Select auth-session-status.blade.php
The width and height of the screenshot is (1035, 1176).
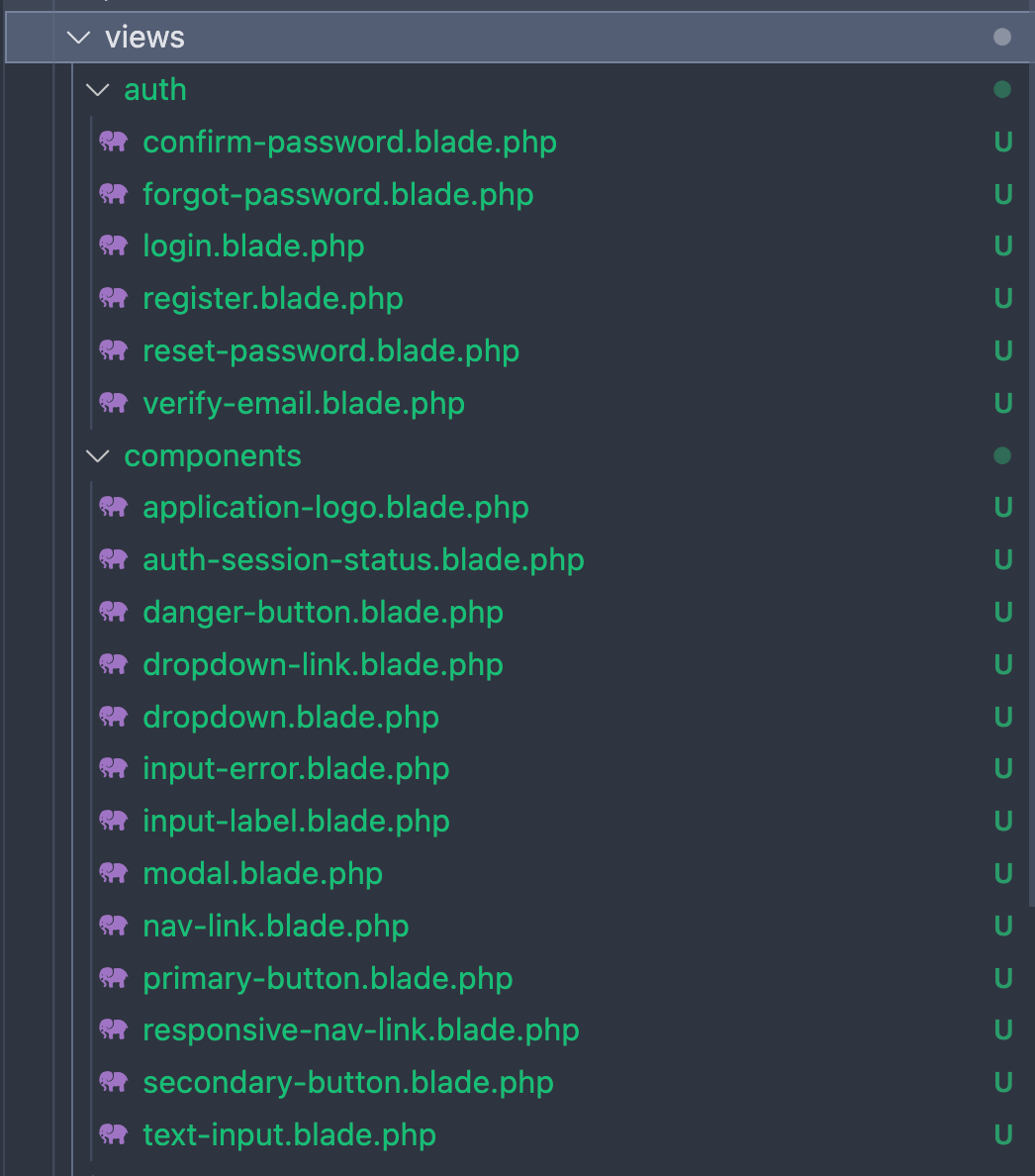click(363, 559)
